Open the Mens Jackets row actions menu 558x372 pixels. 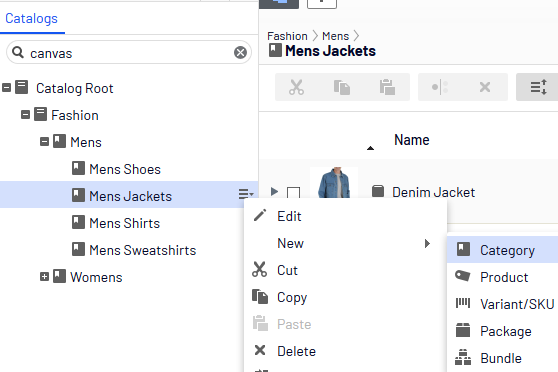246,194
